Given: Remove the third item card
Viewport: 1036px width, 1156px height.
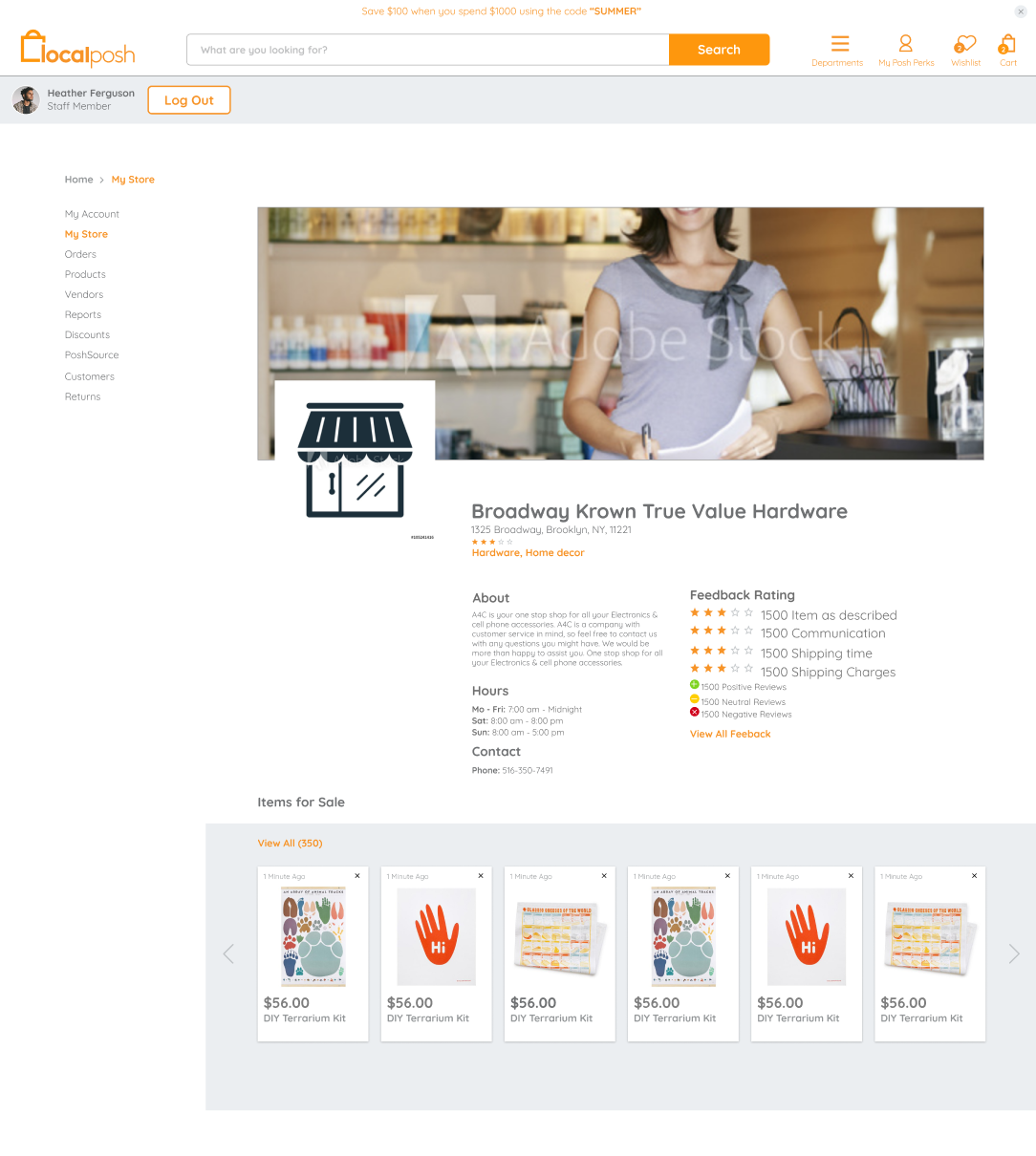Looking at the screenshot, I should tap(604, 875).
